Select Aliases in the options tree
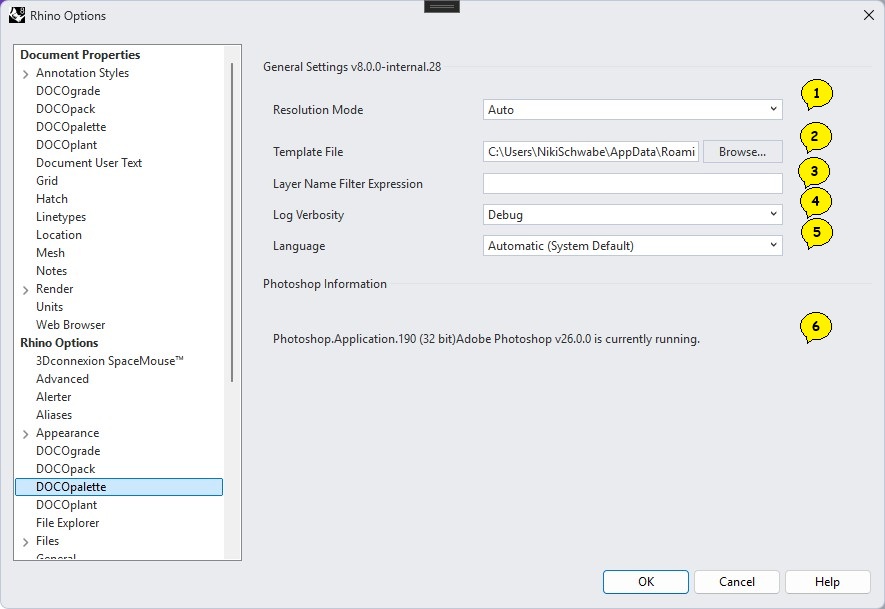The width and height of the screenshot is (885, 609). pos(54,415)
